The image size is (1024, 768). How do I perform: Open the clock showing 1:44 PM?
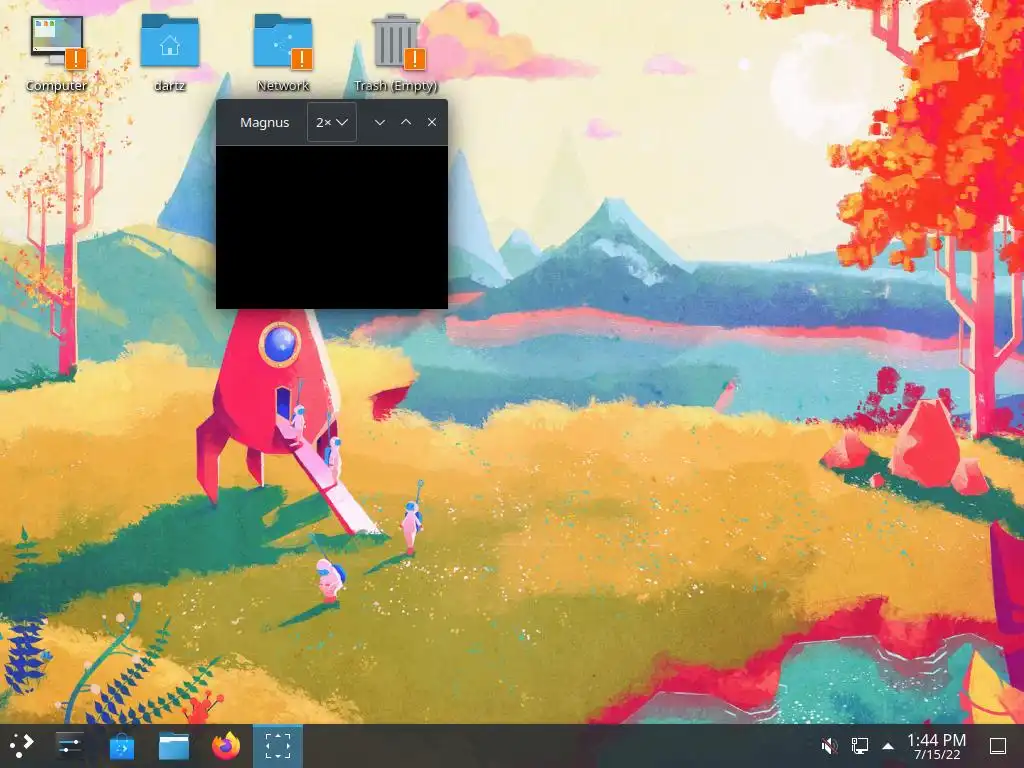click(x=936, y=746)
